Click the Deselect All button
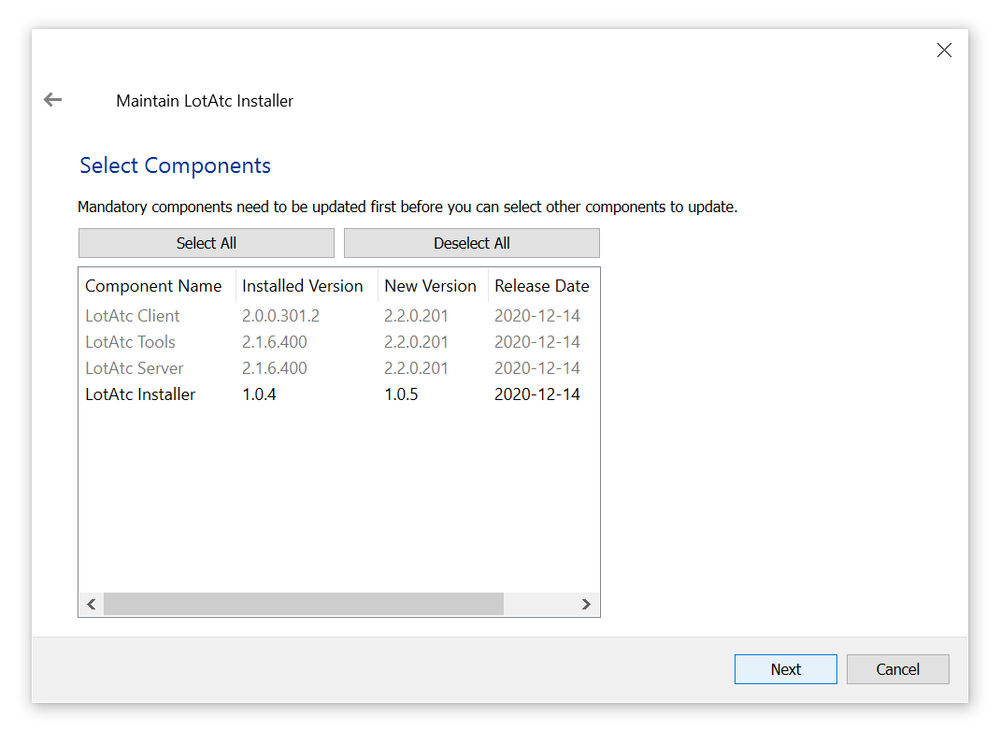This screenshot has width=1000, height=730. pos(471,243)
